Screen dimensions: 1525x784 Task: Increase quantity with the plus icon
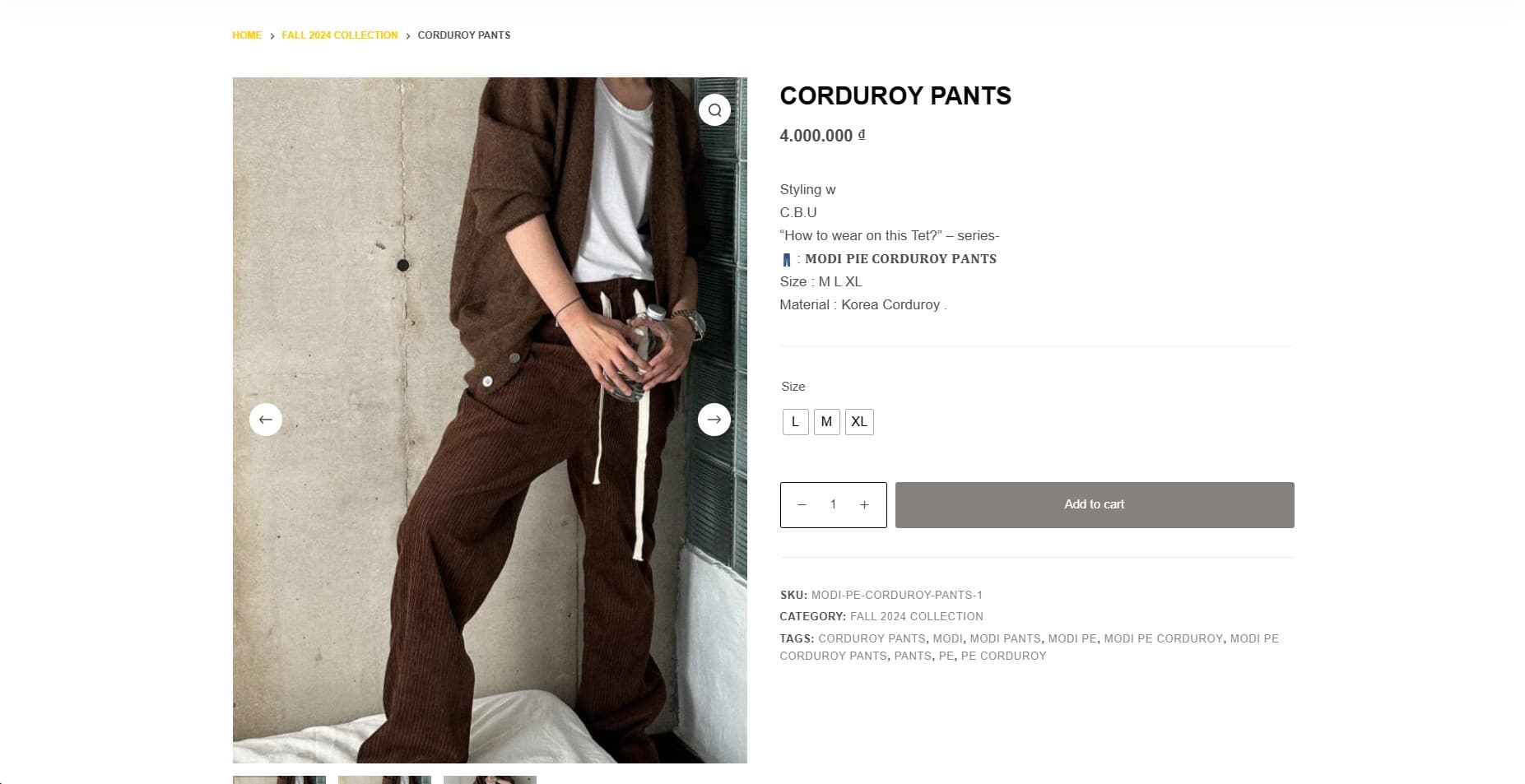[x=863, y=504]
